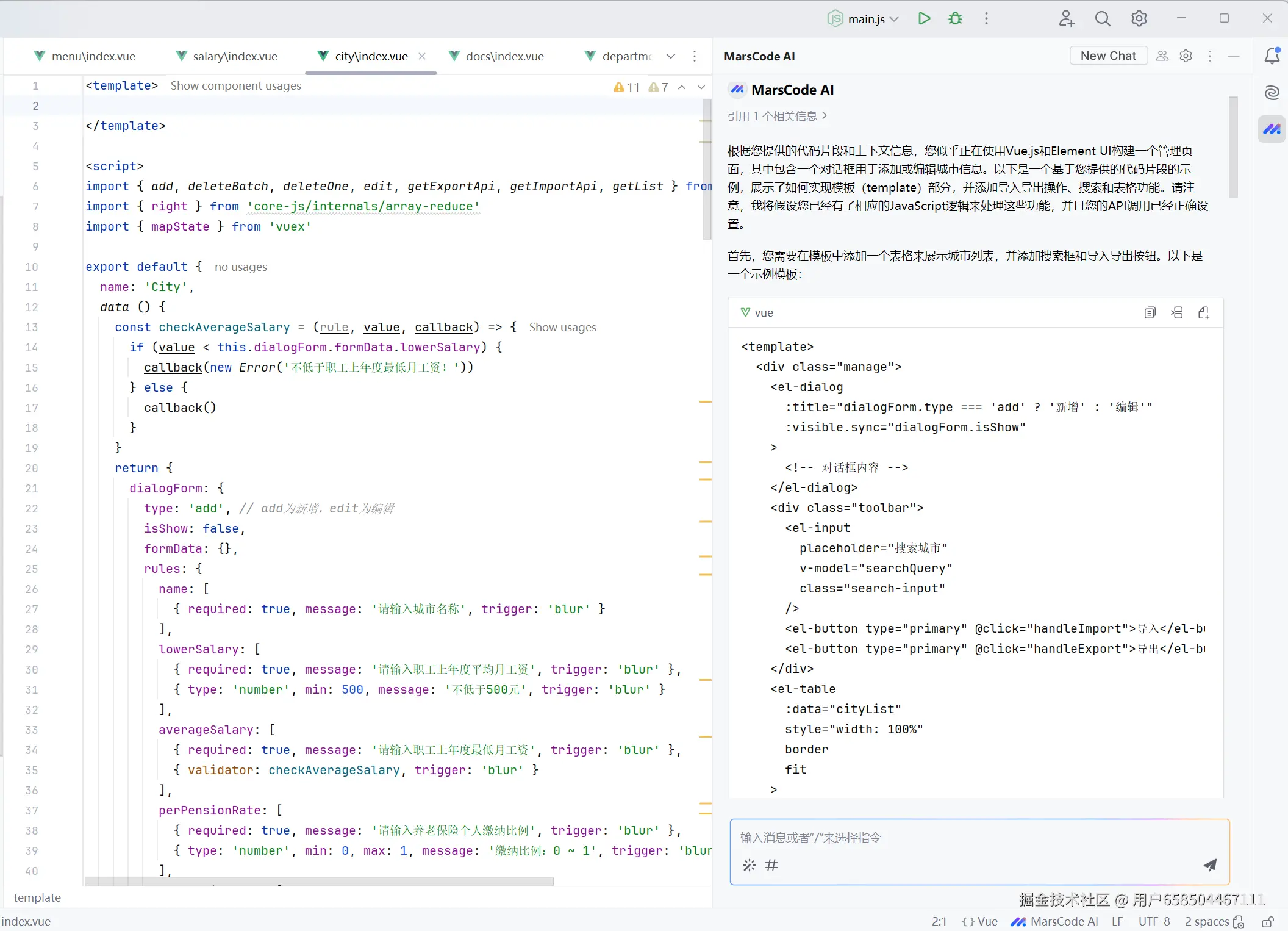Expand hidden editor tabs list chevron

pos(671,56)
